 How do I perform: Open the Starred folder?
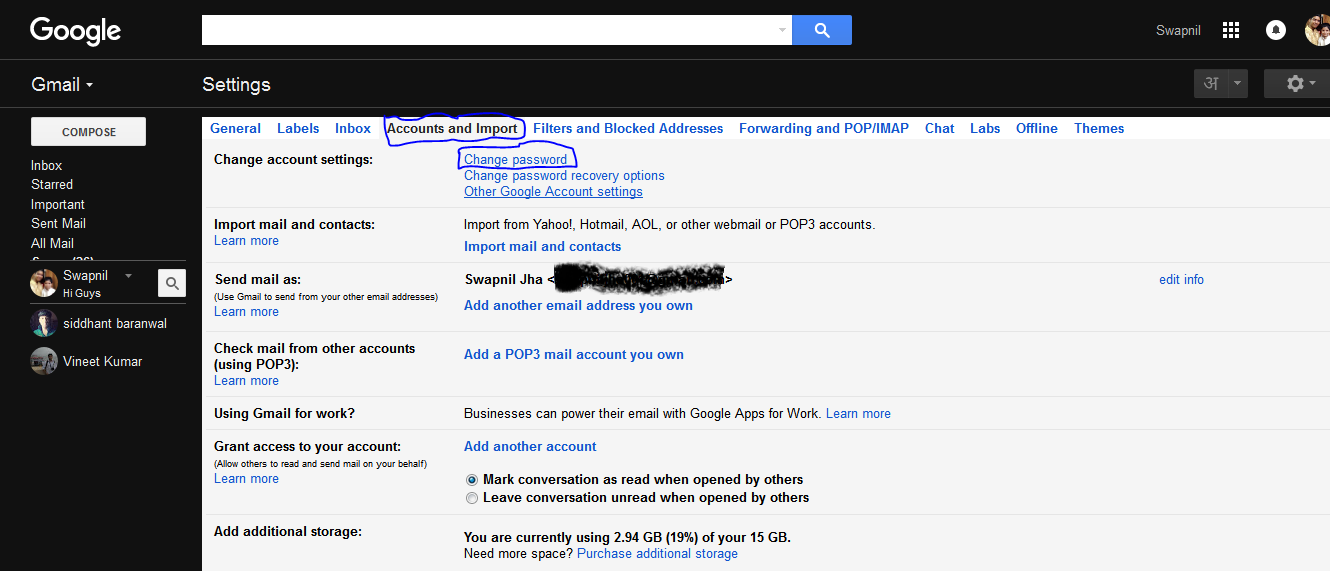(x=52, y=184)
